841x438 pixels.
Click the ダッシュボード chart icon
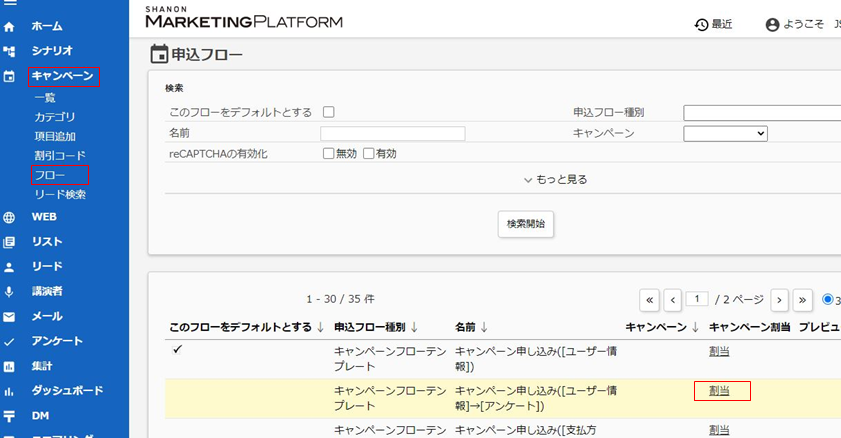10,391
